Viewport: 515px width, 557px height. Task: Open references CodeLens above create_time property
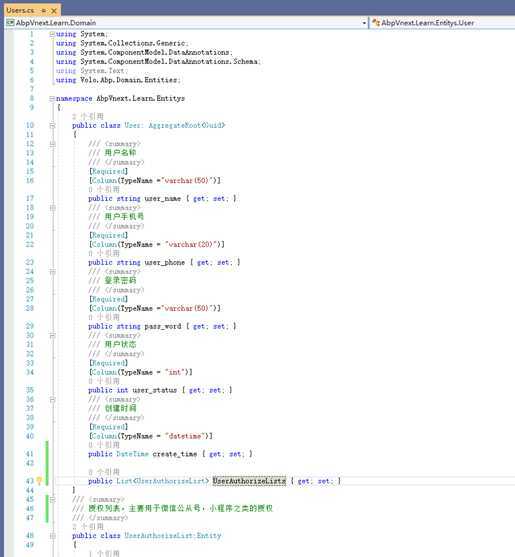pyautogui.click(x=104, y=445)
